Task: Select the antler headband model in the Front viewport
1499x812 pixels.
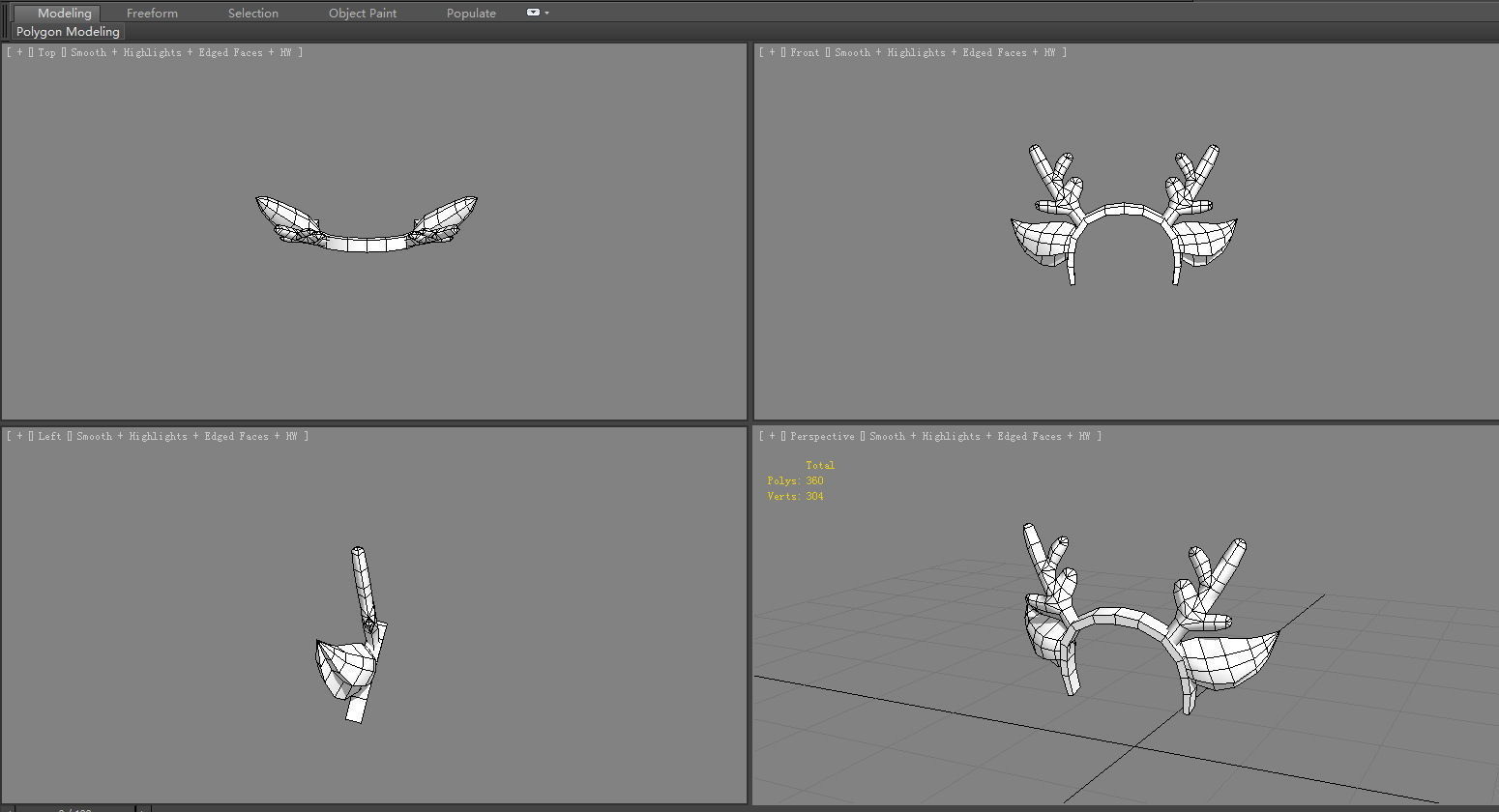Action: coord(1125,210)
